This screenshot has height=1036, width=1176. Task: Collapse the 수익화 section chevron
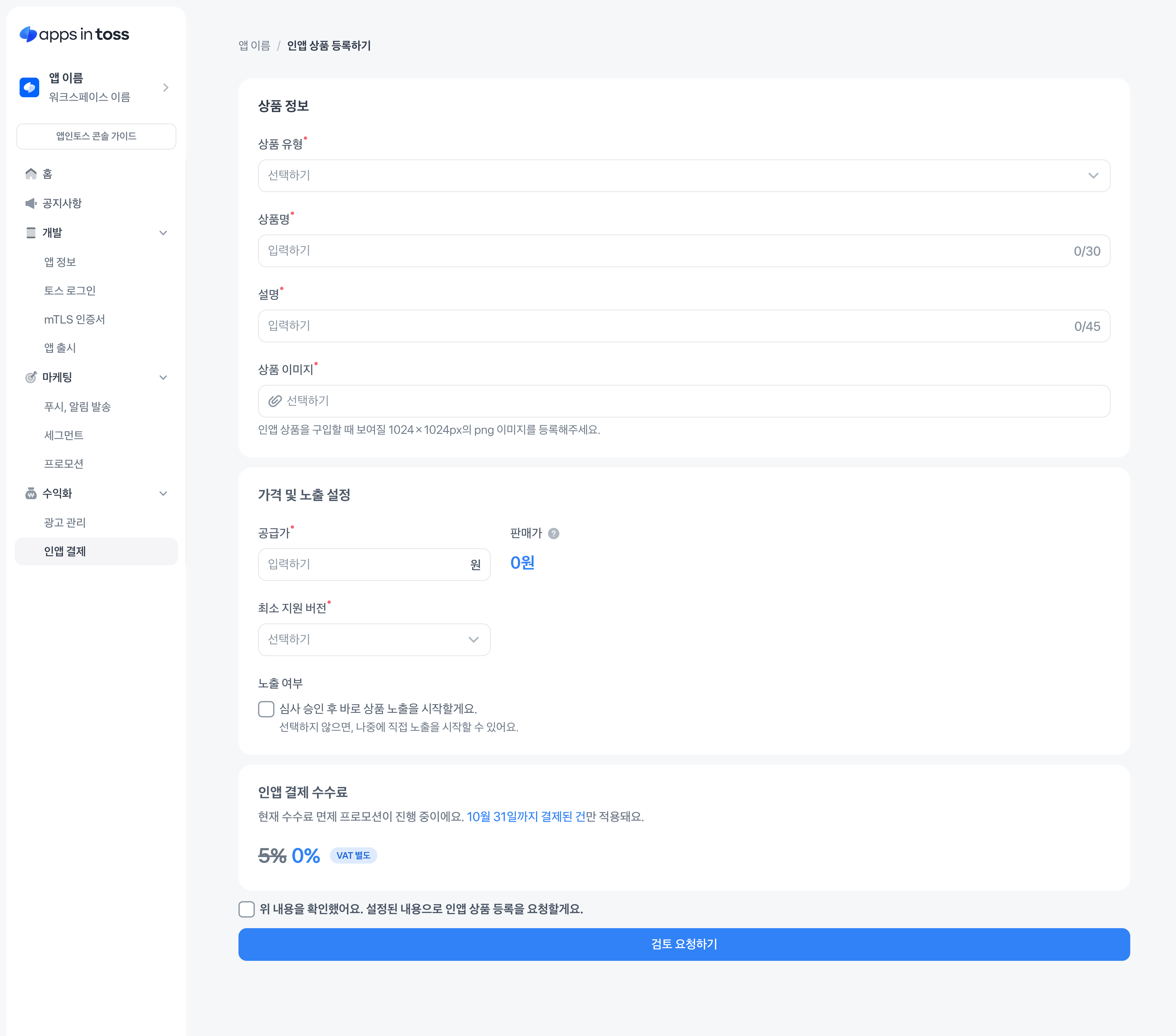163,493
